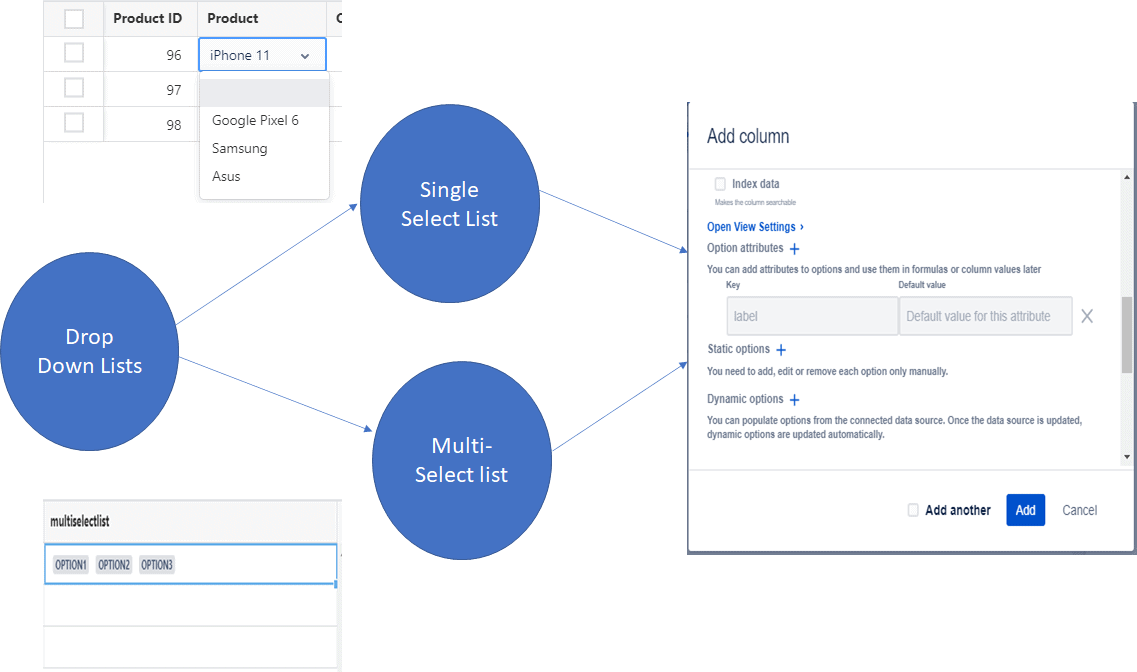This screenshot has height=672, width=1137.
Task: Check the select-all checkbox in the table header
Action: pyautogui.click(x=73, y=18)
